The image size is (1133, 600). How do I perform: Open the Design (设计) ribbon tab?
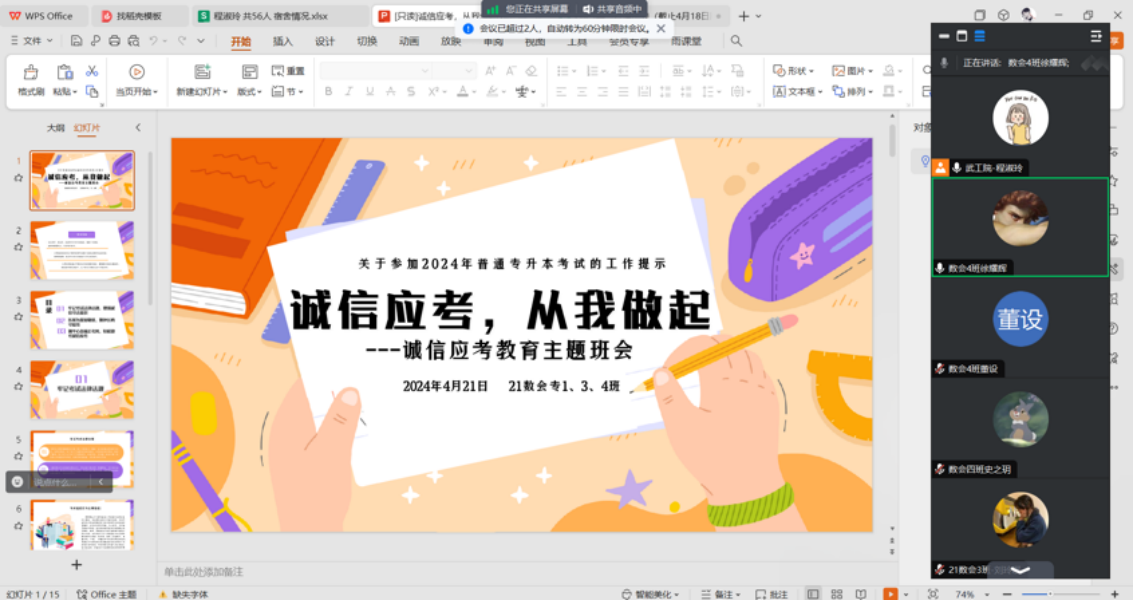(x=325, y=41)
